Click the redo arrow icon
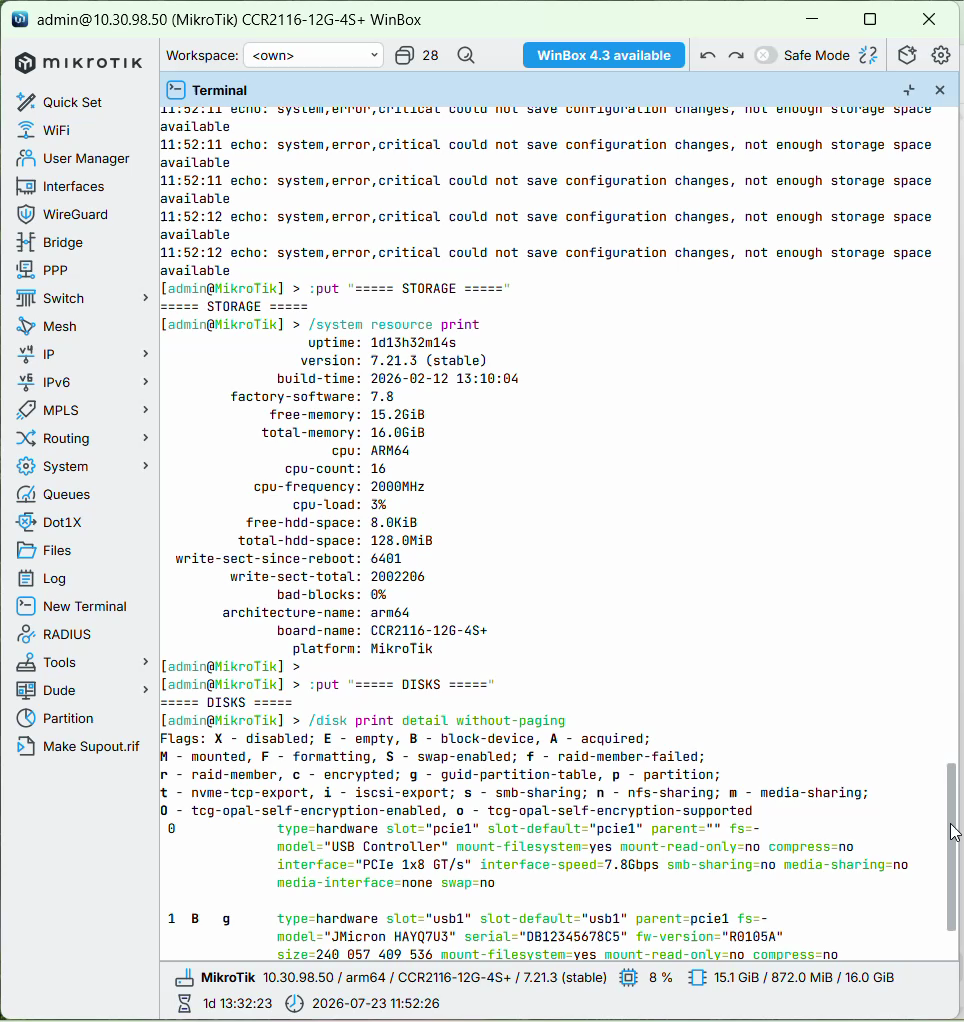This screenshot has height=1022, width=964. coord(736,55)
